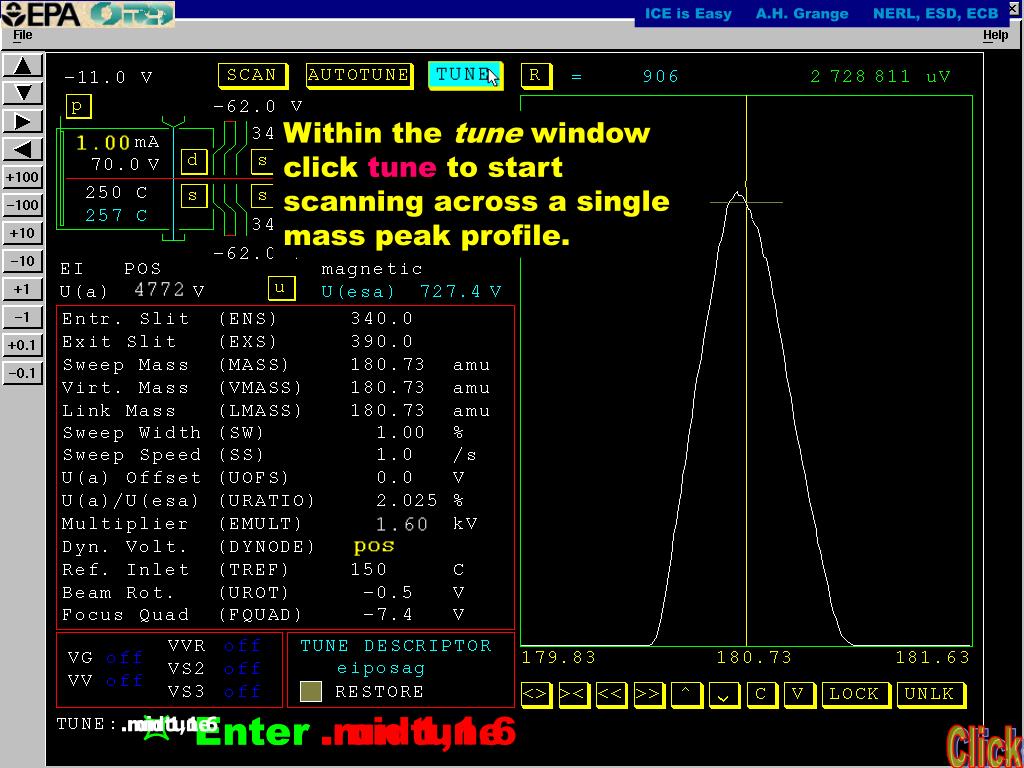This screenshot has width=1024, height=768.
Task: Decrease value with the -10 button
Action: point(23,262)
